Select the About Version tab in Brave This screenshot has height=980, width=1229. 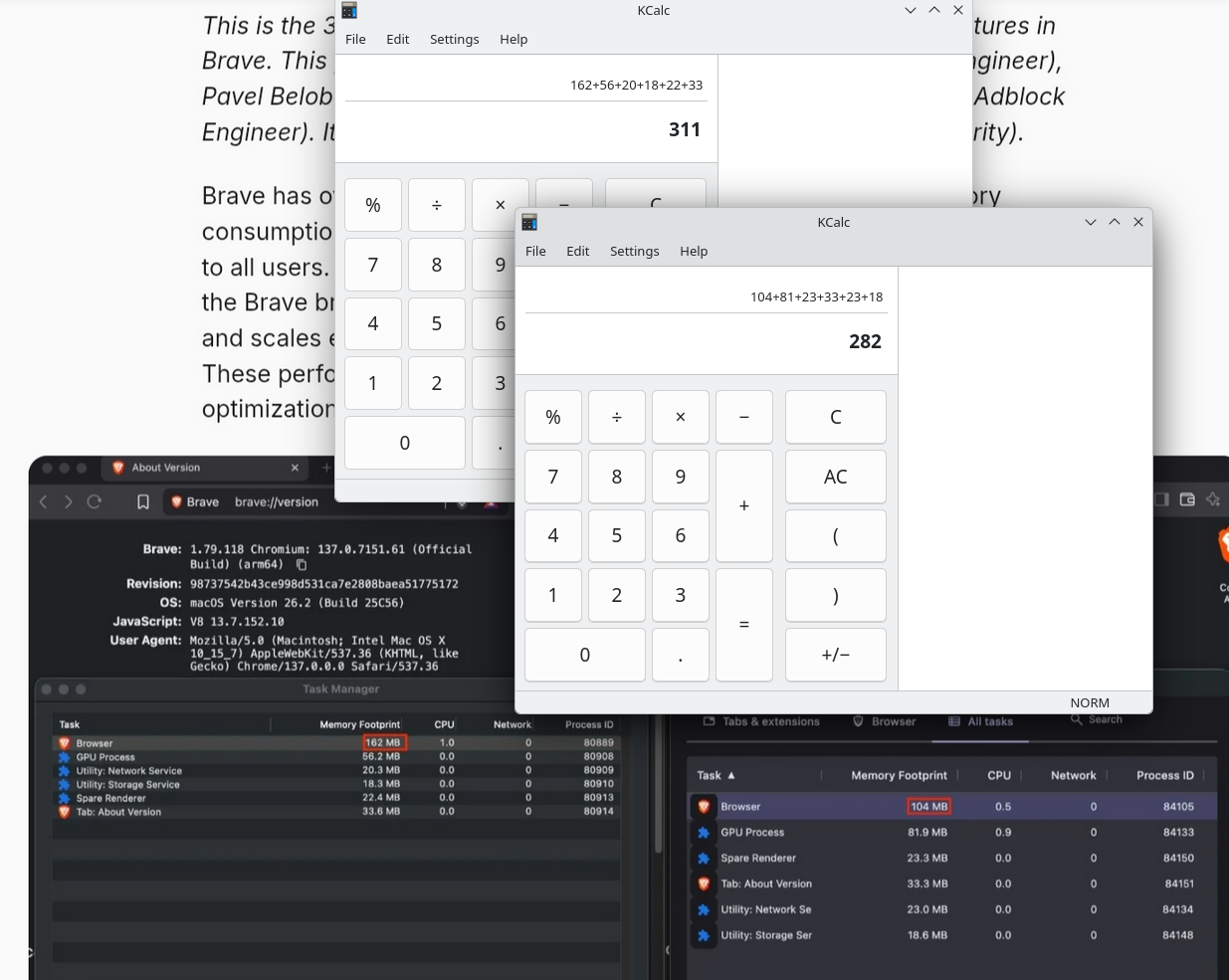pos(206,468)
